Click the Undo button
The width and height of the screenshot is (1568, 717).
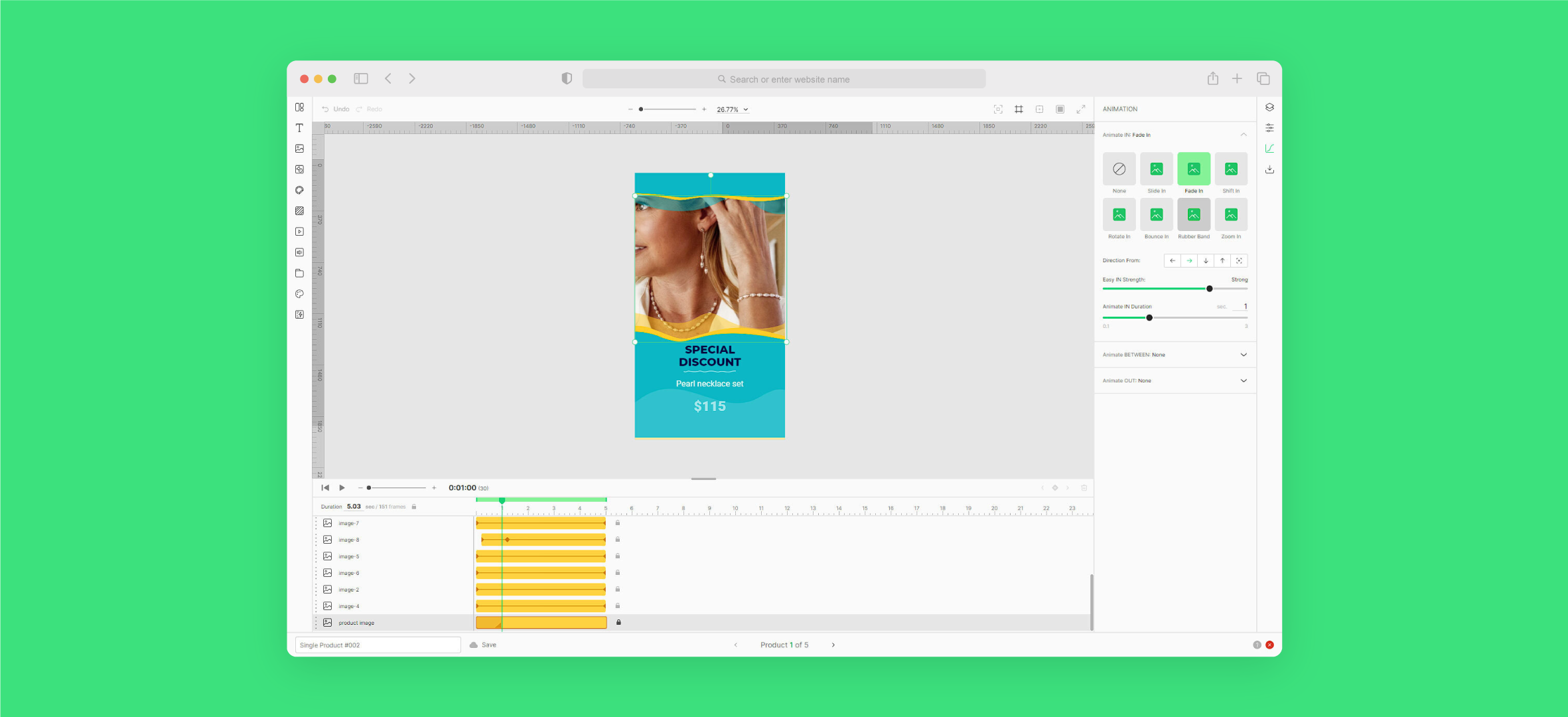click(336, 110)
